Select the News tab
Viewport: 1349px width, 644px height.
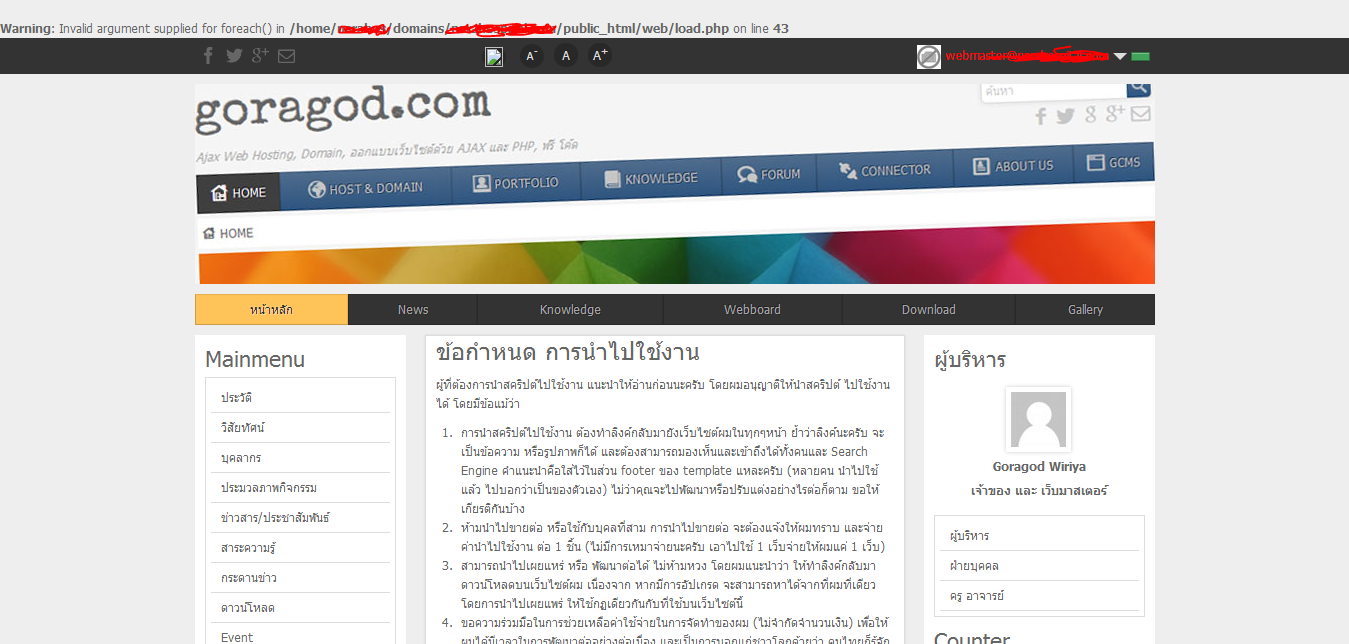413,310
